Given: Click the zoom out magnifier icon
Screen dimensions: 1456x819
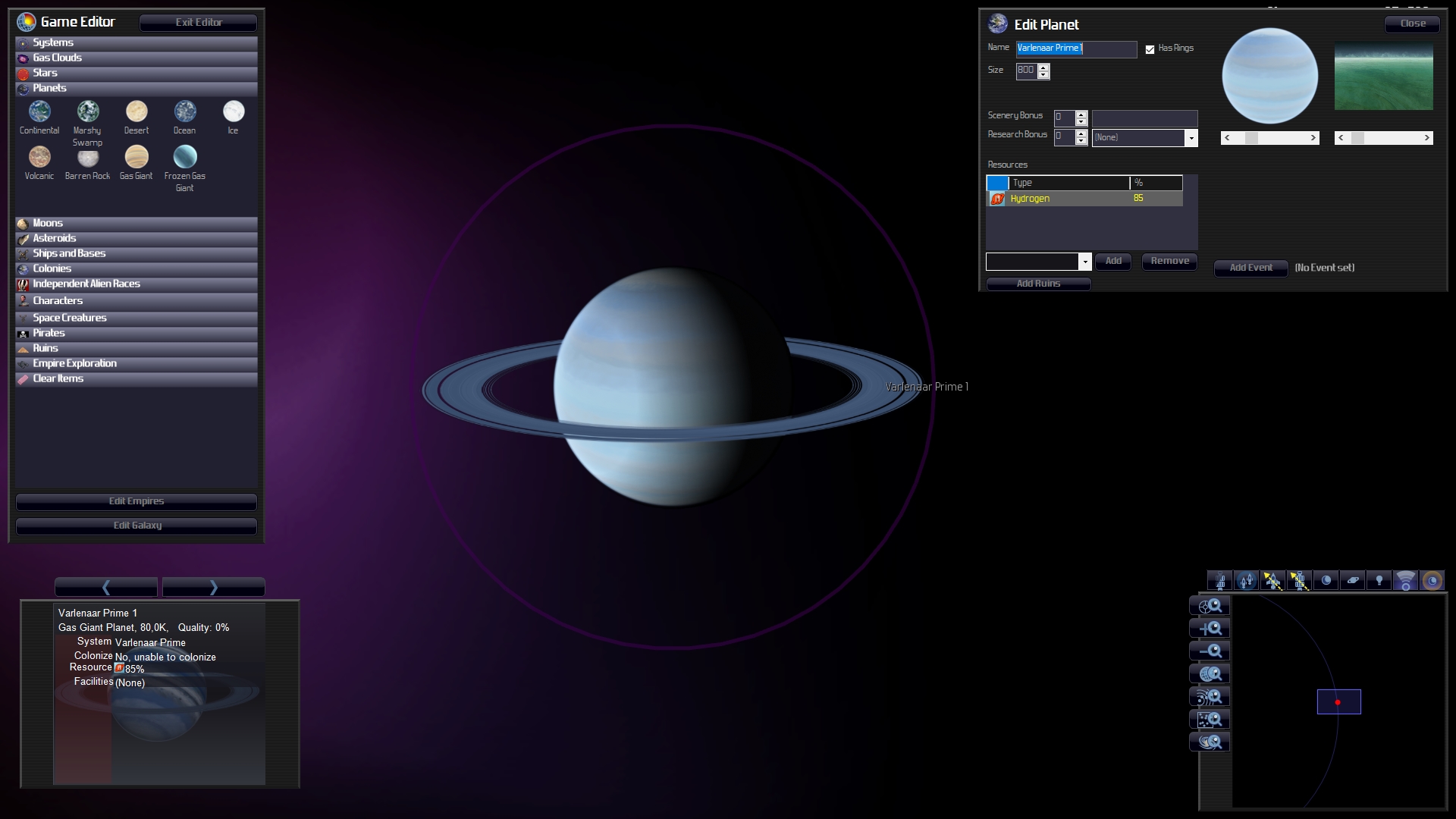Looking at the screenshot, I should click(1210, 651).
